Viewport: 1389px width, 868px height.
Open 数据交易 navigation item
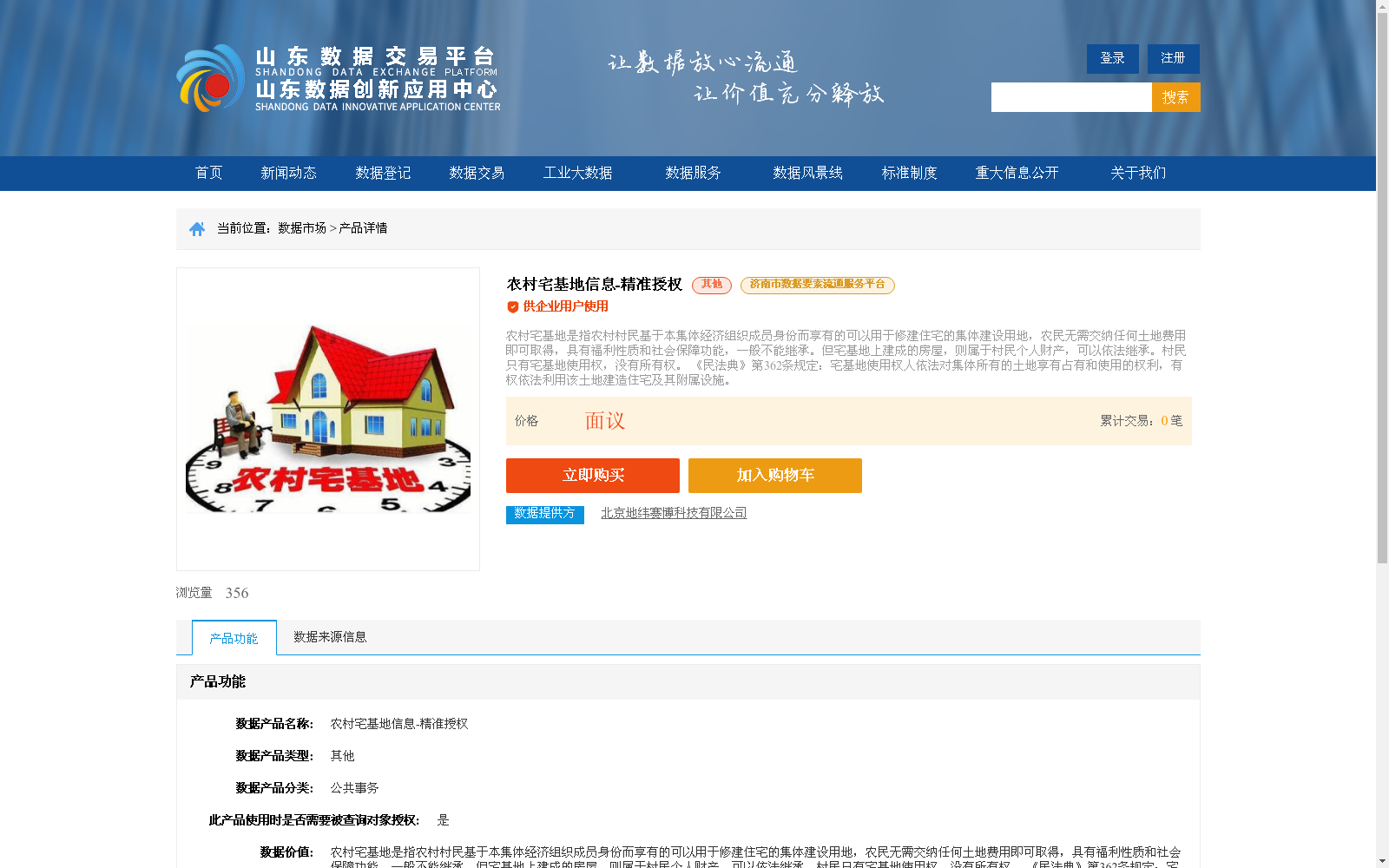click(x=477, y=173)
